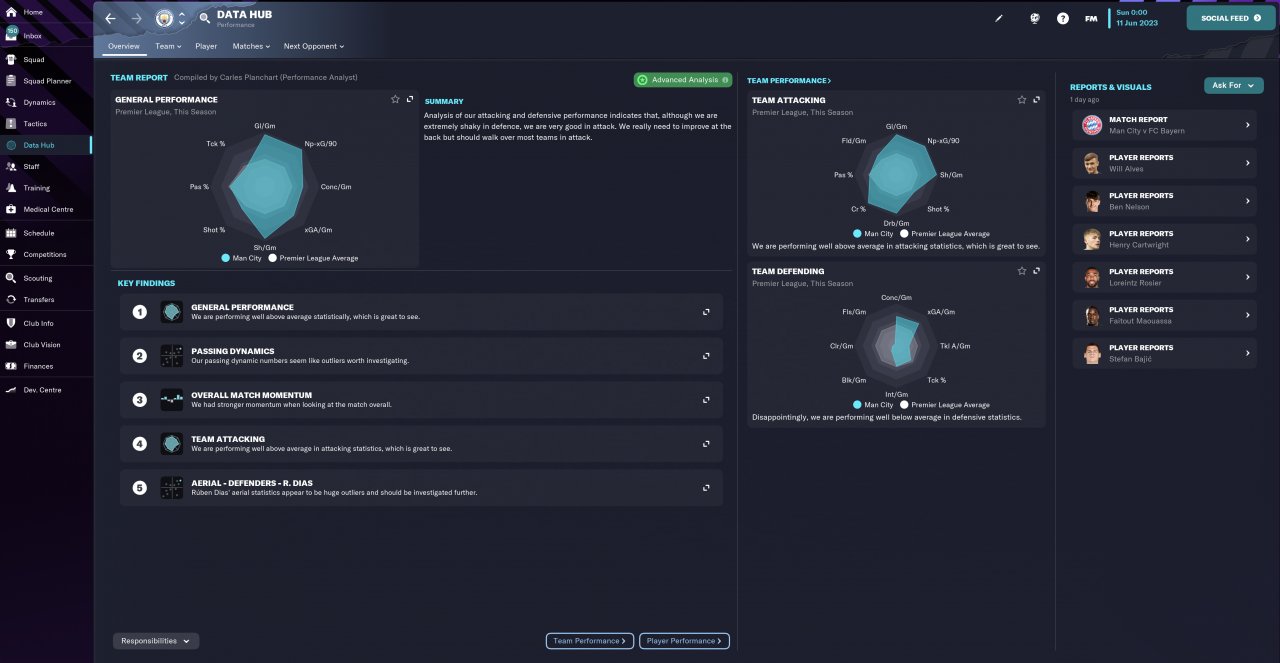Expand the General Performance chart panel
This screenshot has width=1280, height=663.
[x=410, y=99]
